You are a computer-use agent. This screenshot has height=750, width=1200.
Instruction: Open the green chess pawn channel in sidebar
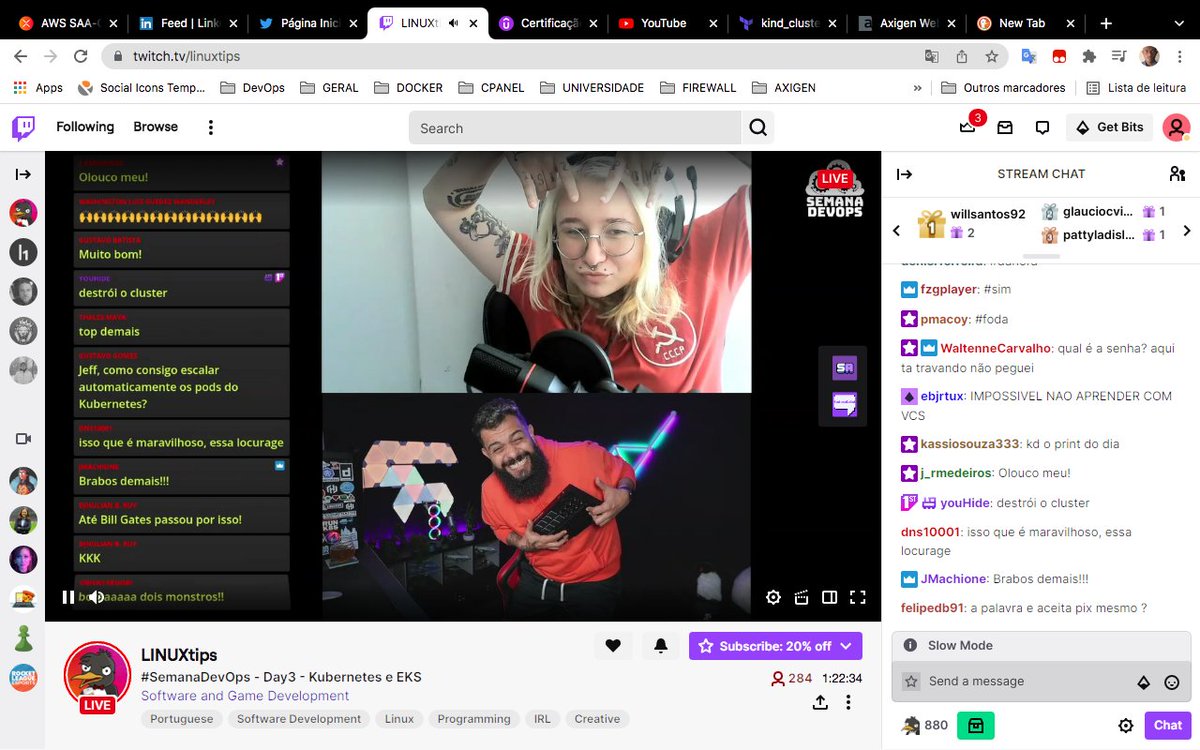(23, 638)
